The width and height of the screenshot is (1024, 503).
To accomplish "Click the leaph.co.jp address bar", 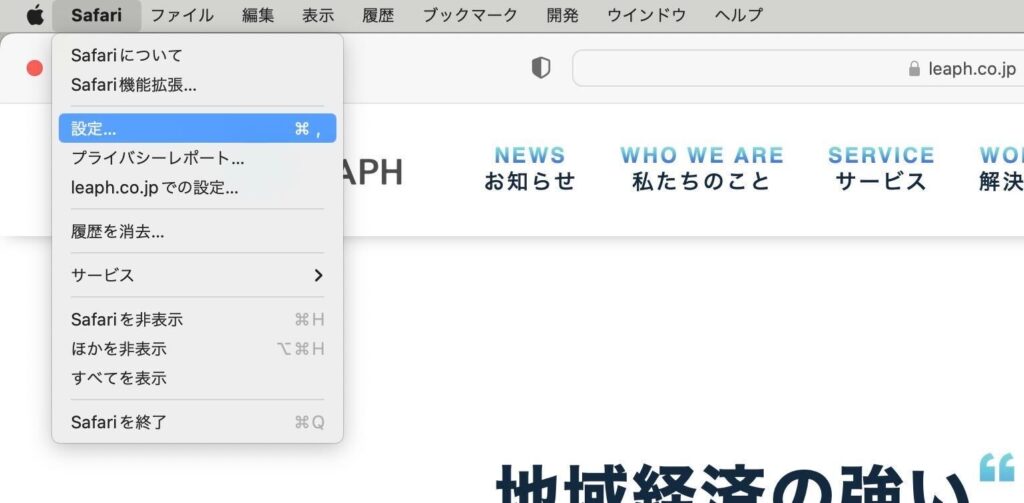I will [x=798, y=69].
